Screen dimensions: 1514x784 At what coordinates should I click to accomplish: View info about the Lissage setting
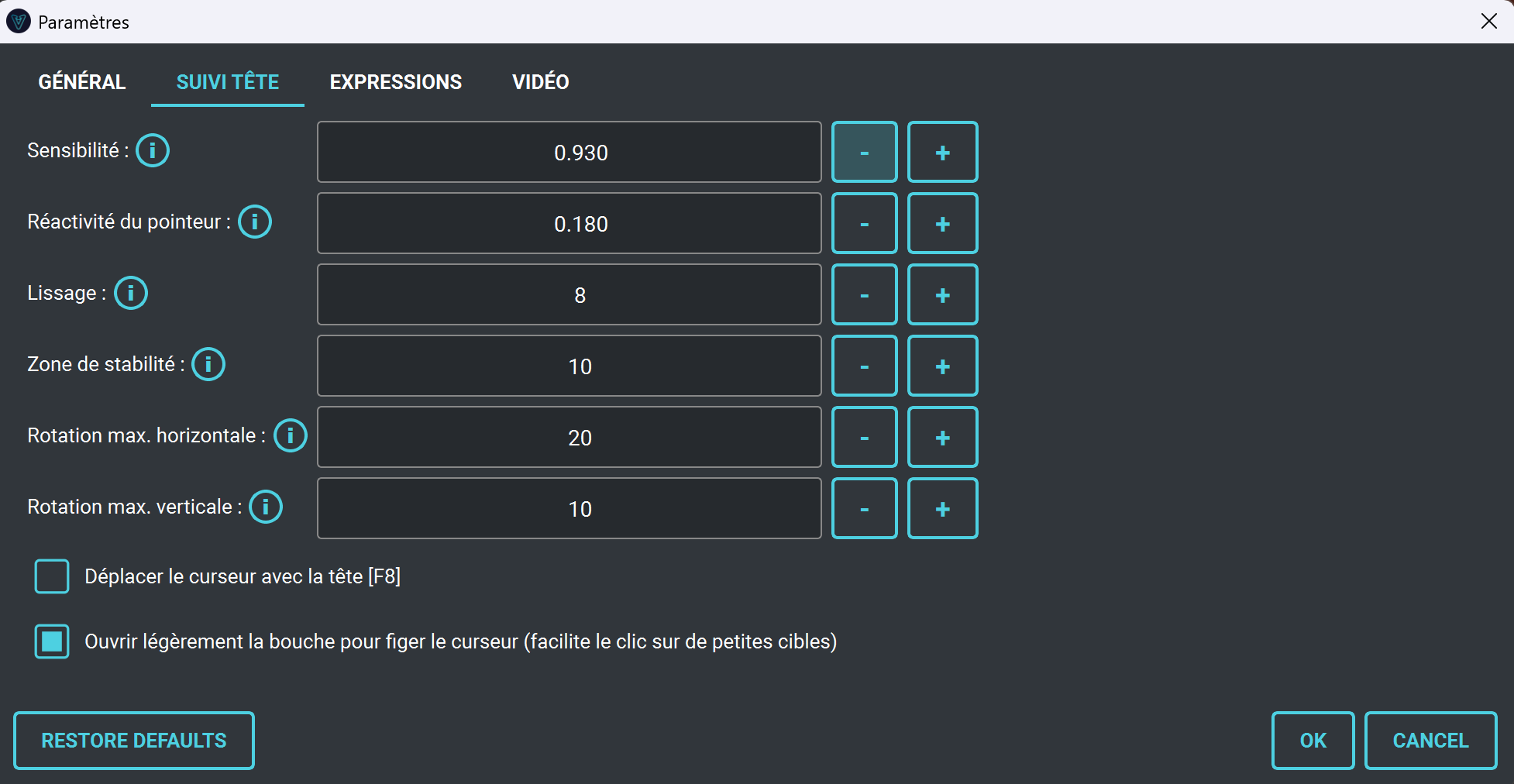coord(130,293)
